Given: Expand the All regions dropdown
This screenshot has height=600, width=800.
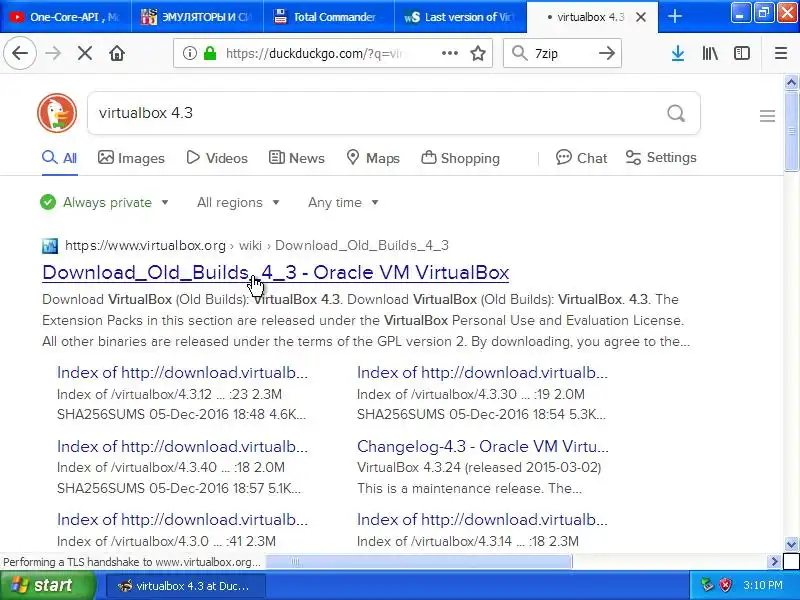Looking at the screenshot, I should [238, 203].
